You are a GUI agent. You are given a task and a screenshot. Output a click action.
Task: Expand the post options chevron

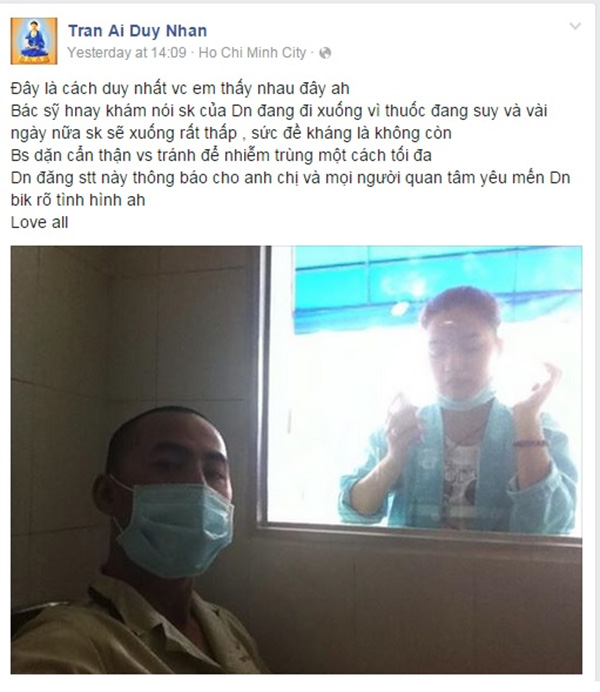click(575, 26)
